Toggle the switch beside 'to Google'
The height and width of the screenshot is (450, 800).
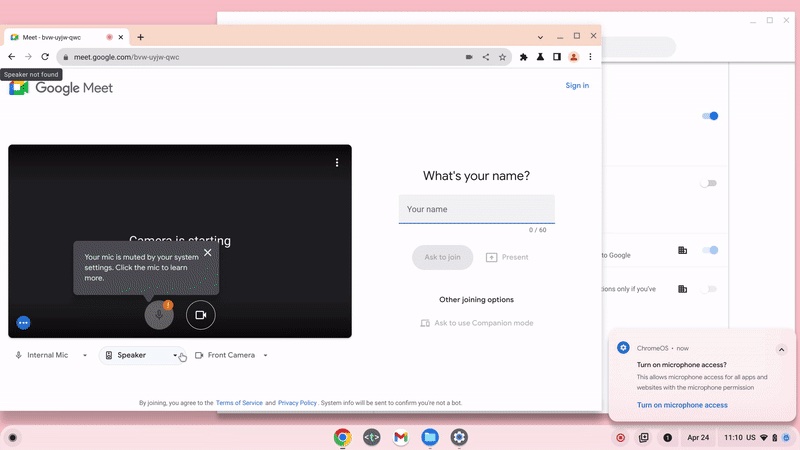(710, 250)
